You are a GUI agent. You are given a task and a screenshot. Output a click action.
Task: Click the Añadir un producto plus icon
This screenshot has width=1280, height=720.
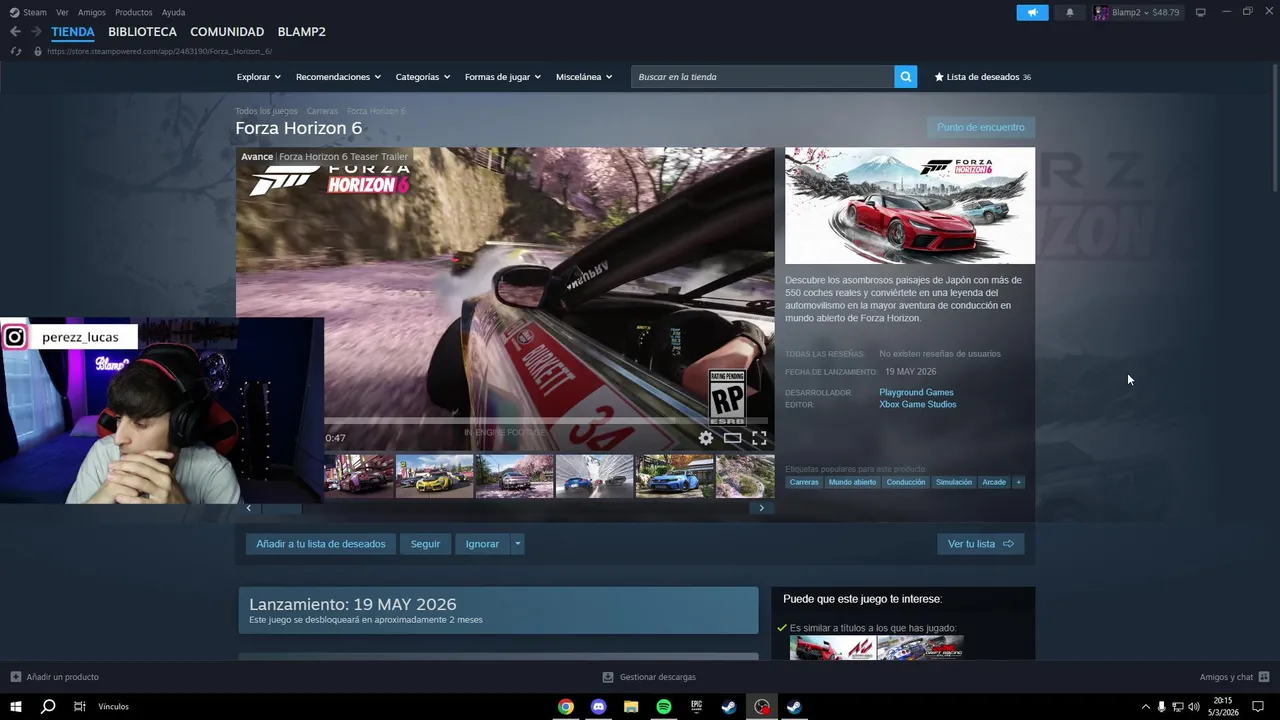coord(15,677)
